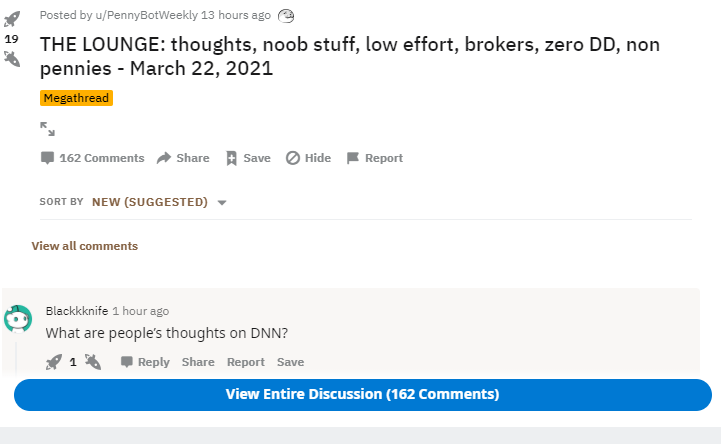The height and width of the screenshot is (444, 721).
Task: Report the post with the flag button
Action: [x=374, y=158]
